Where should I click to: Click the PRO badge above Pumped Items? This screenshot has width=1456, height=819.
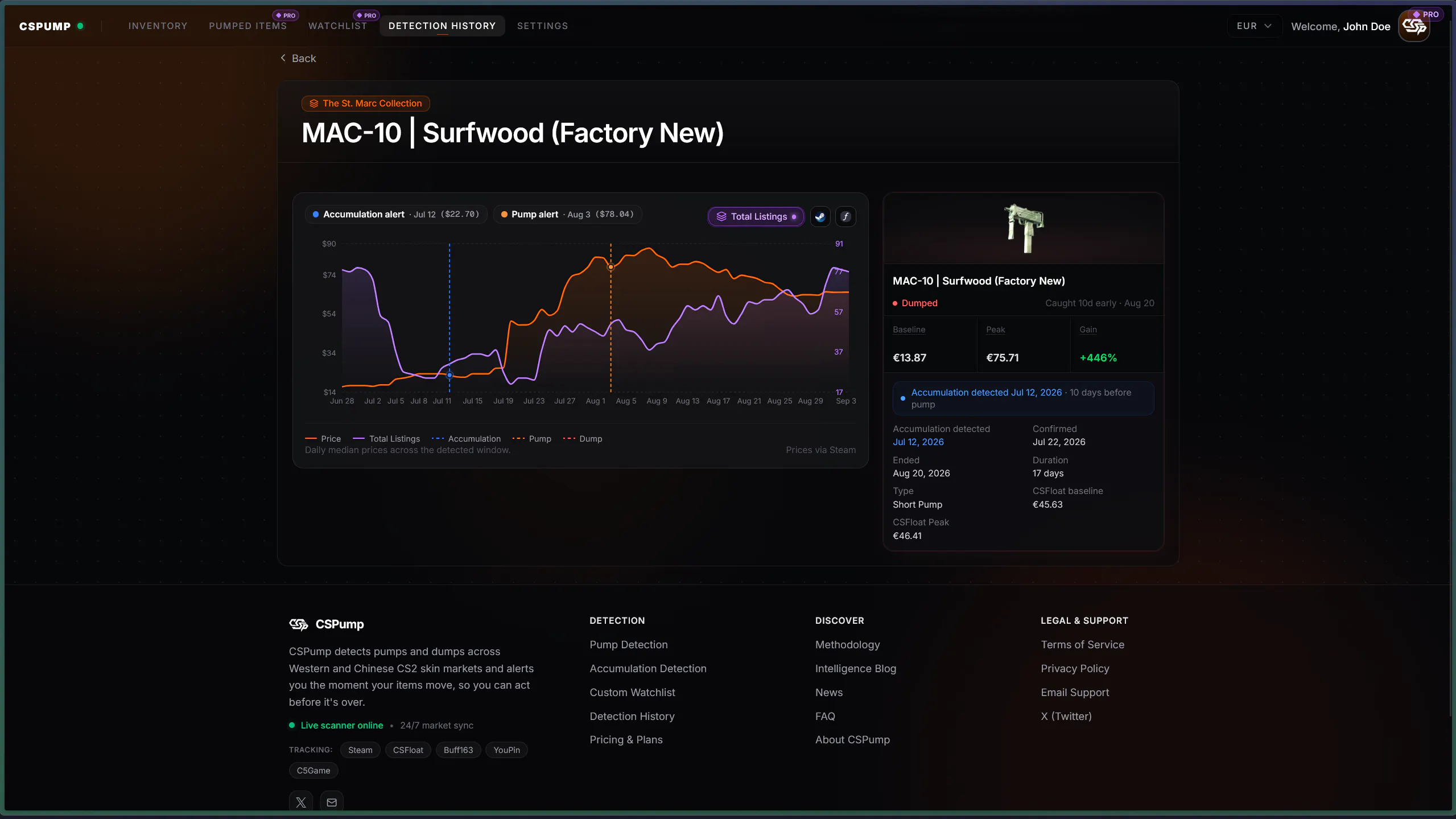(x=286, y=15)
